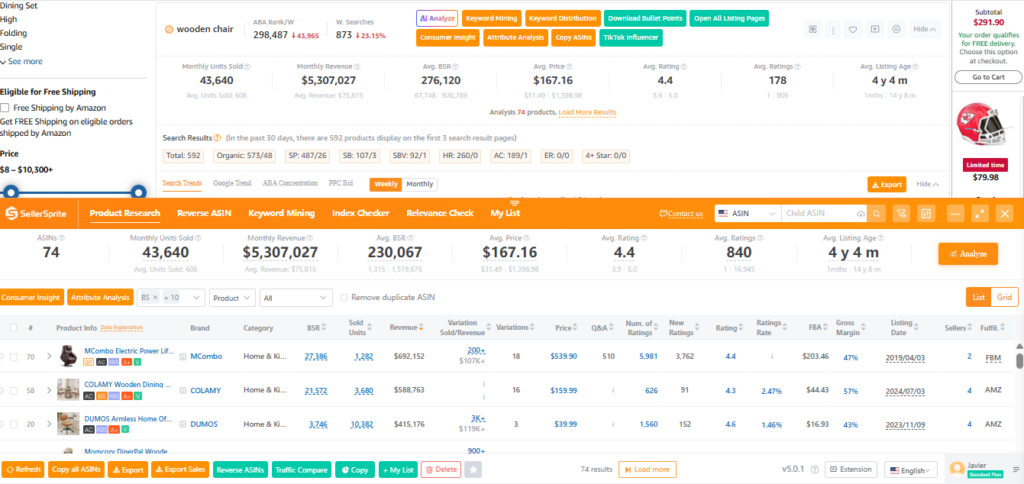
Task: Enable Free Shipping by Amazon checkbox
Action: coord(6,107)
